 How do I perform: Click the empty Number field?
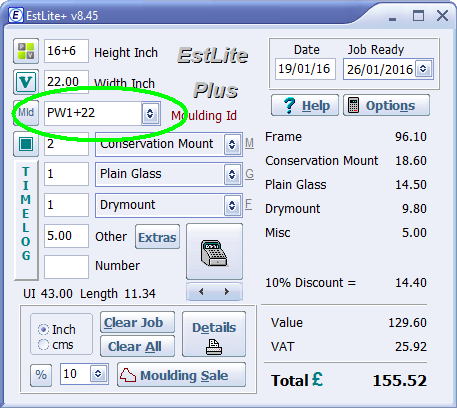click(66, 267)
